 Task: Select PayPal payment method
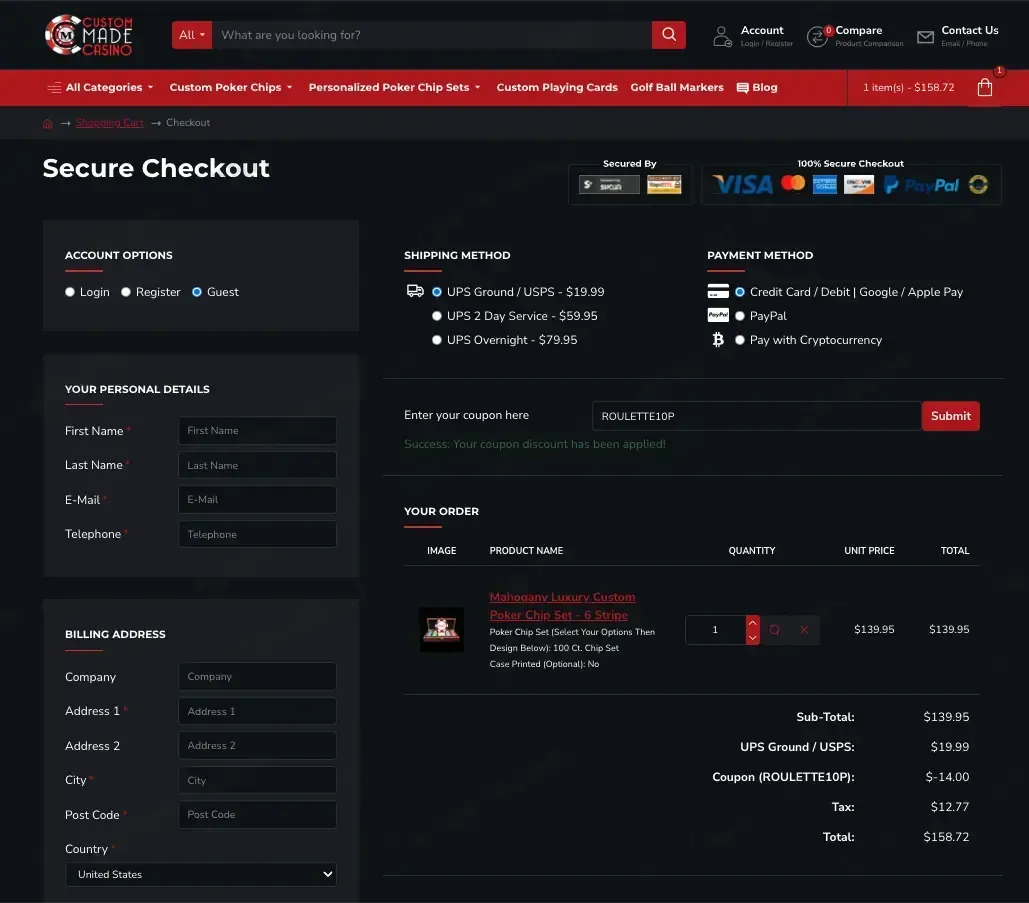[740, 316]
